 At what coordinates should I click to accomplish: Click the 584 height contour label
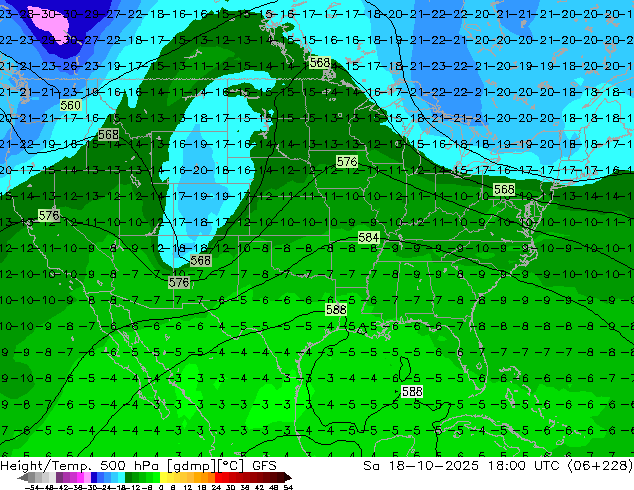pyautogui.click(x=368, y=237)
